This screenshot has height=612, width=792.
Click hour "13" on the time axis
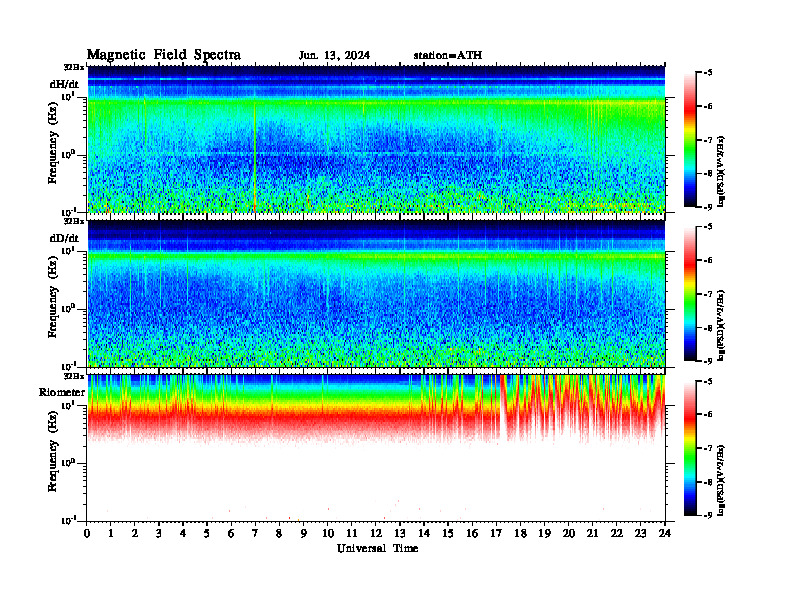400,534
